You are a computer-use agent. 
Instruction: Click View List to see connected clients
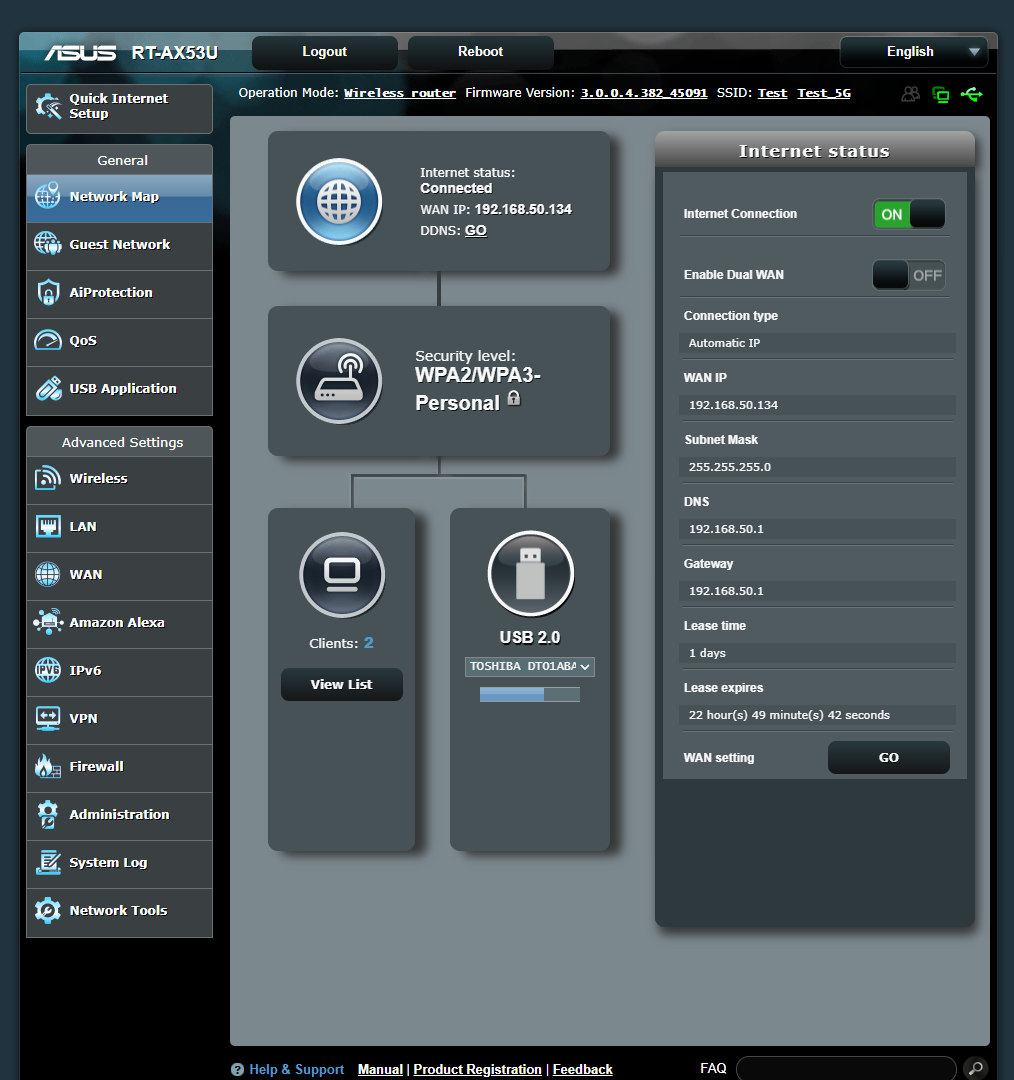(x=341, y=684)
